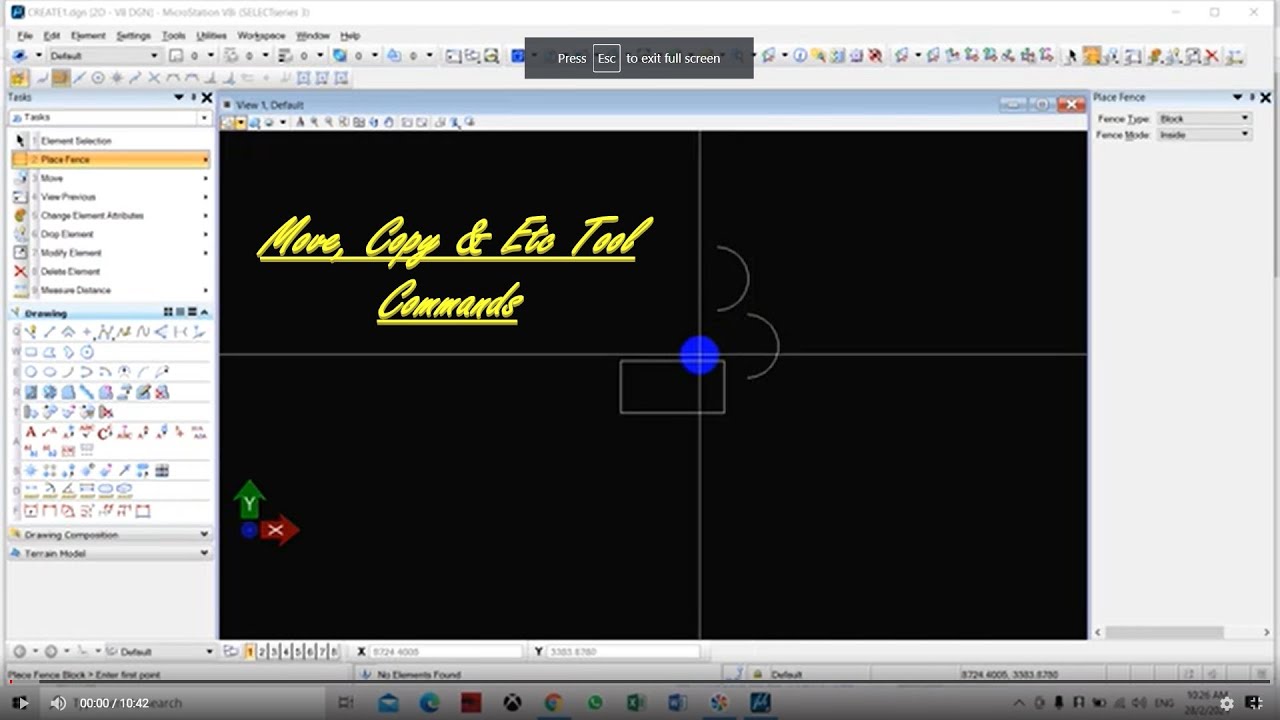Click the Place Arc tool in Drawing E row
The width and height of the screenshot is (1280, 720).
click(x=69, y=372)
